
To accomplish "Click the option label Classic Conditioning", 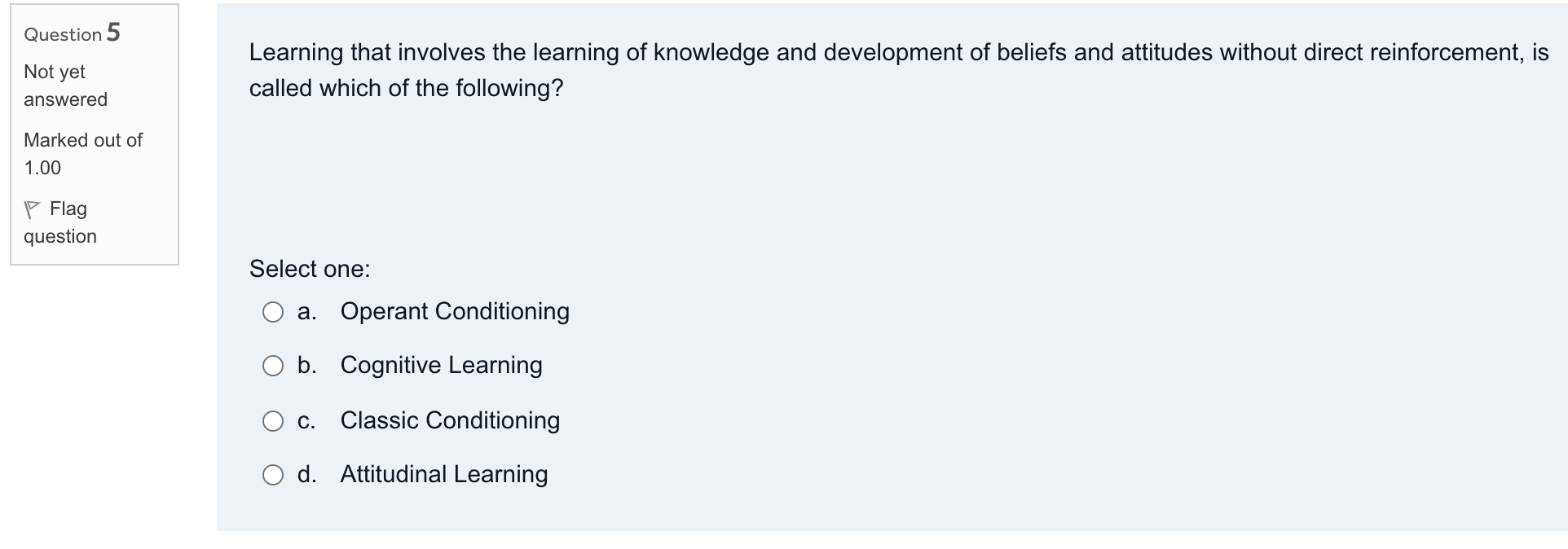I will [x=450, y=420].
